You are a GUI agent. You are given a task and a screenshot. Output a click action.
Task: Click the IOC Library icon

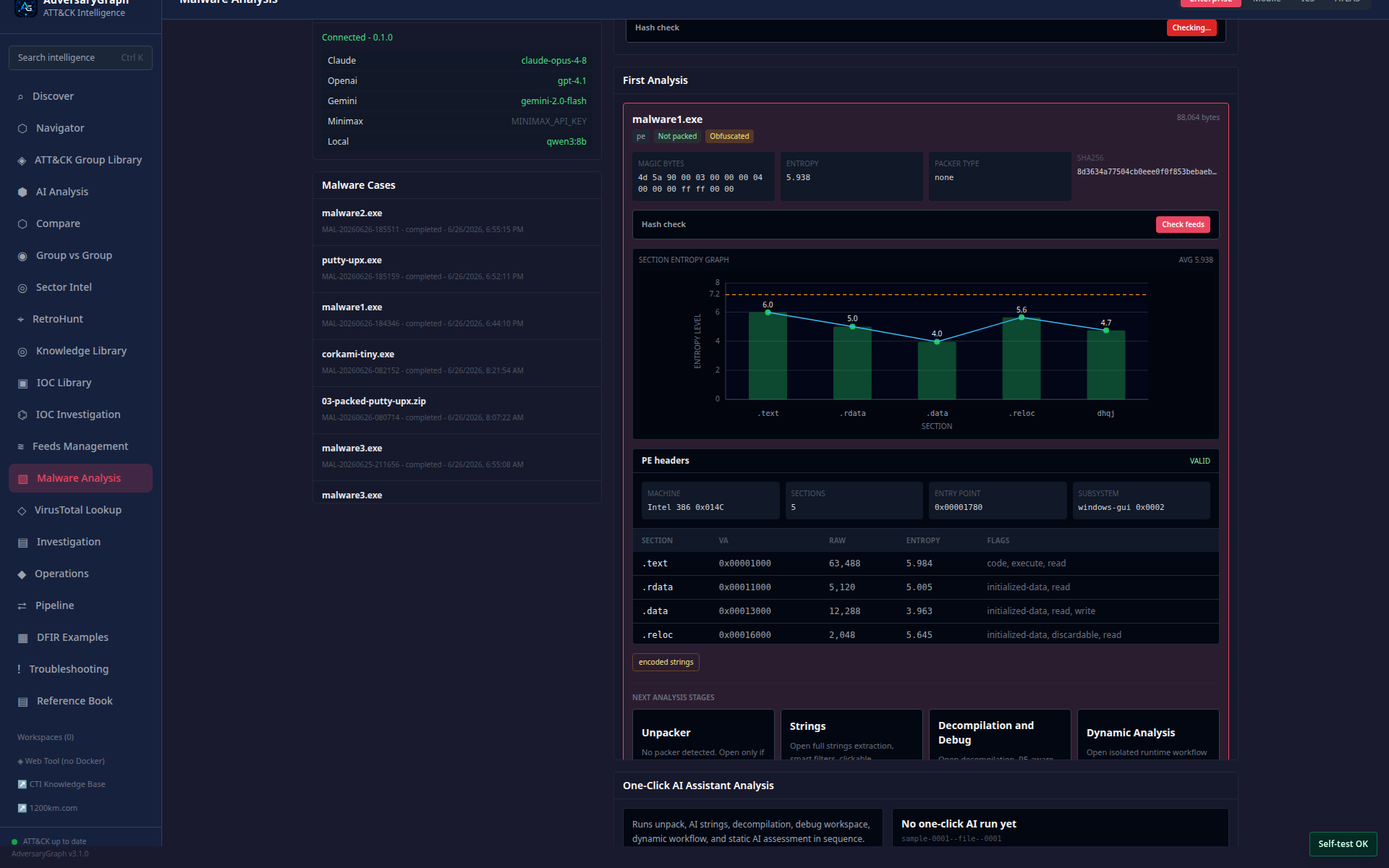point(22,383)
